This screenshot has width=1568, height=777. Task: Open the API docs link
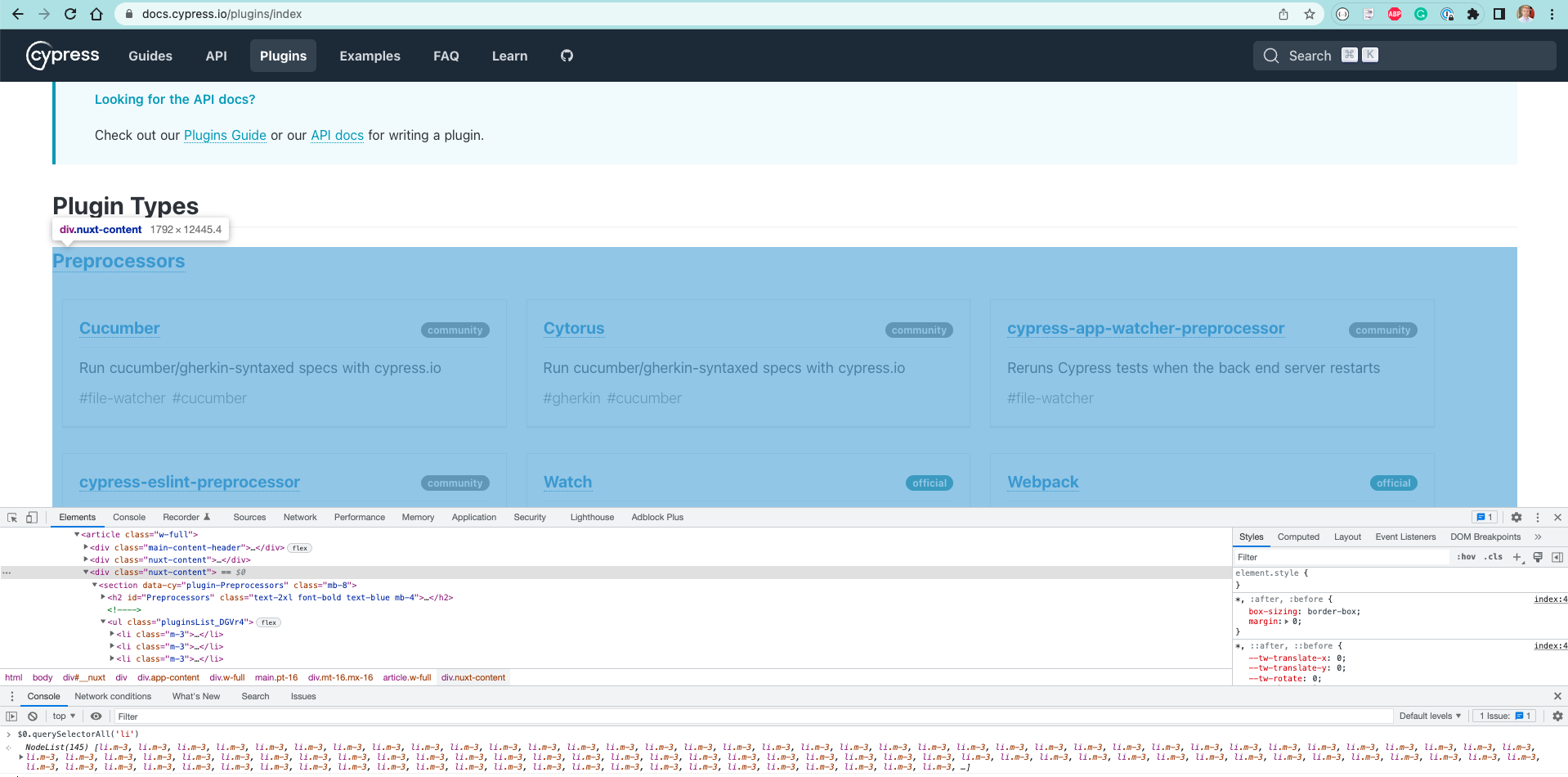pyautogui.click(x=337, y=135)
